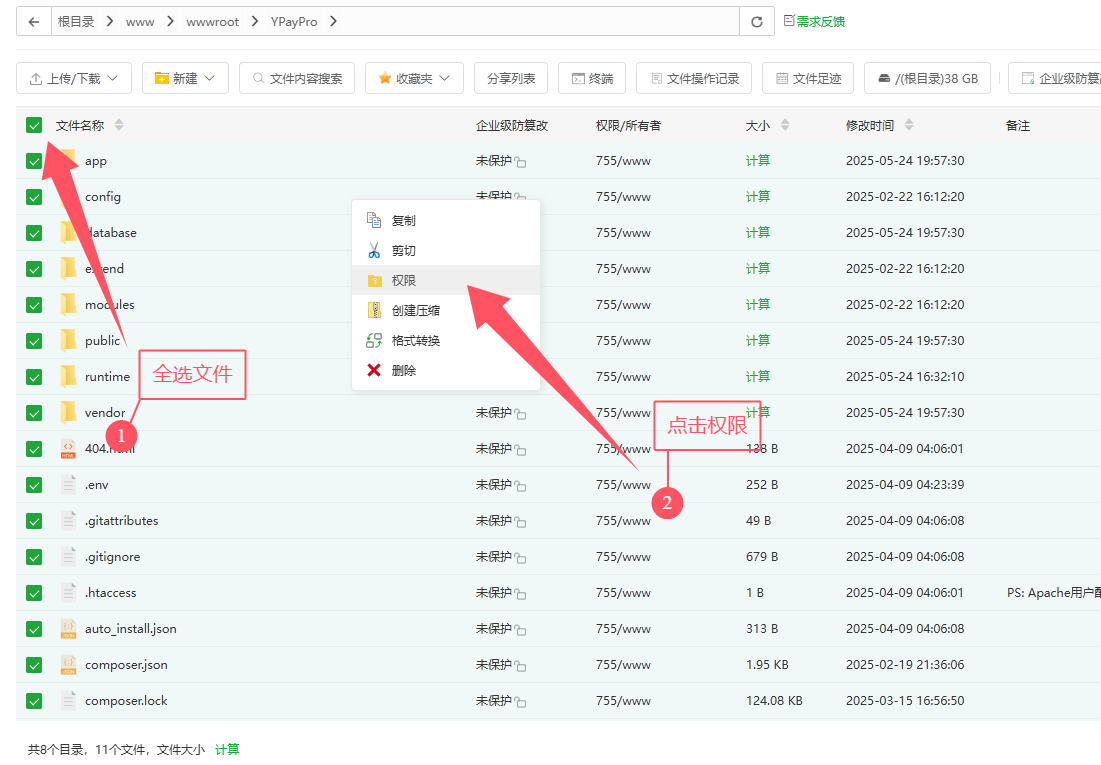Open 文件内容搜索 button
This screenshot has height=765, width=1101.
297,78
